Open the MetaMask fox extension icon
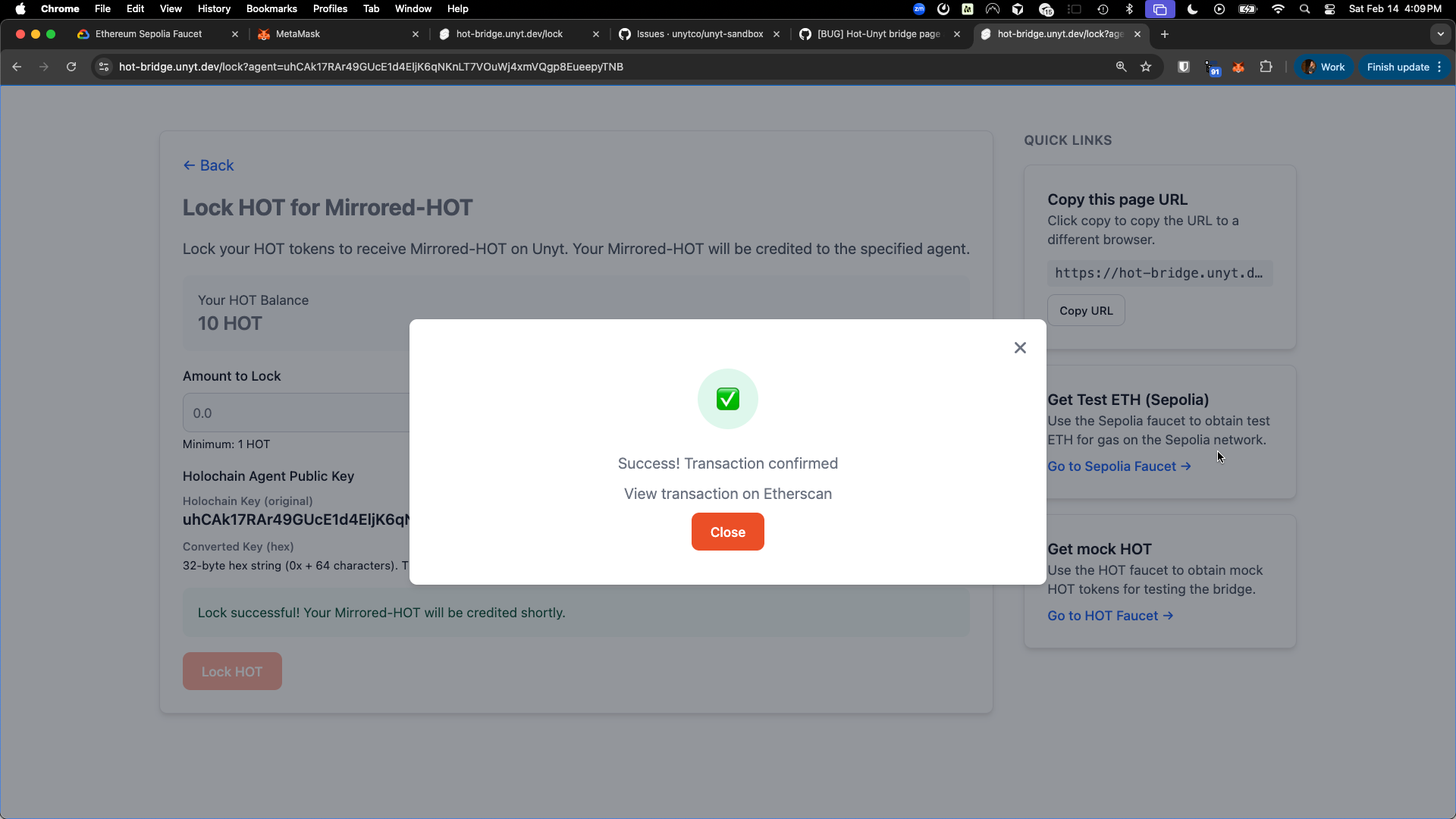Image resolution: width=1456 pixels, height=819 pixels. point(1238,67)
